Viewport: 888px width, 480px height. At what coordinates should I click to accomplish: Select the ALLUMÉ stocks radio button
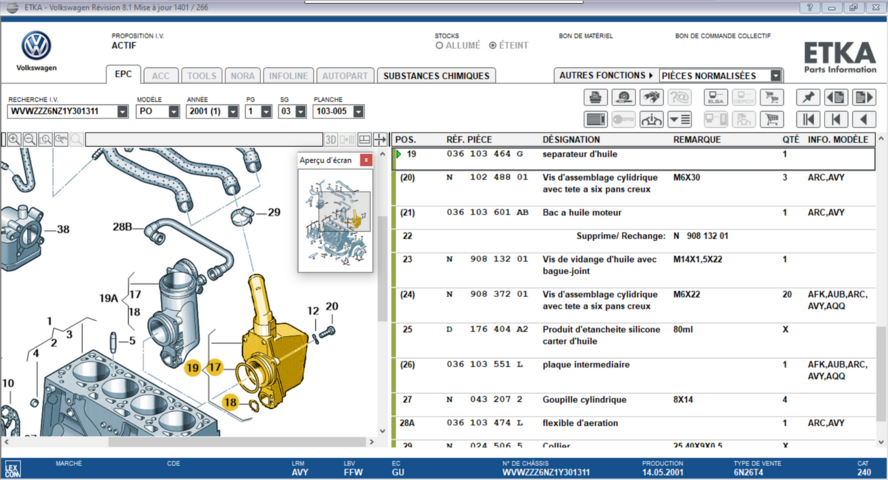(x=439, y=46)
